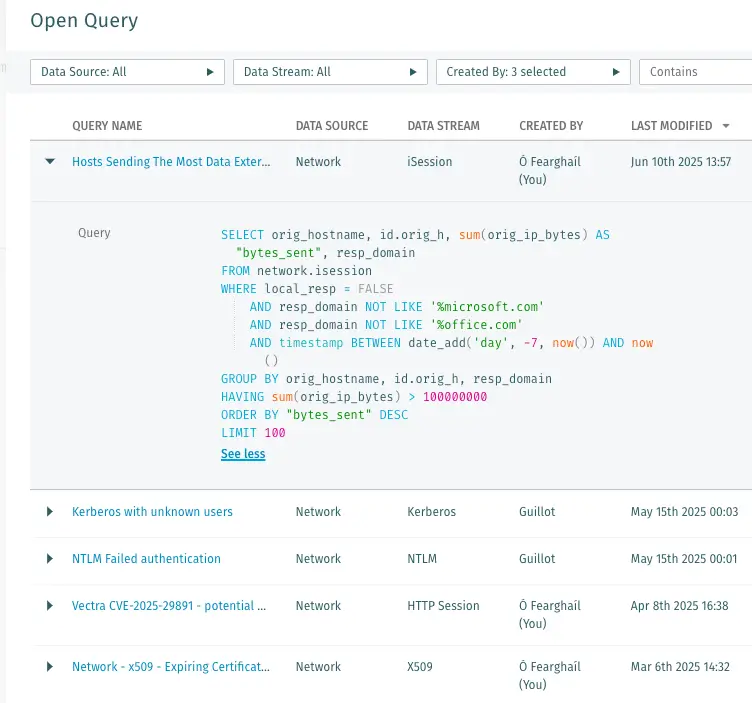This screenshot has height=703, width=752.
Task: Sort by the Last Modified column header
Action: click(x=671, y=126)
